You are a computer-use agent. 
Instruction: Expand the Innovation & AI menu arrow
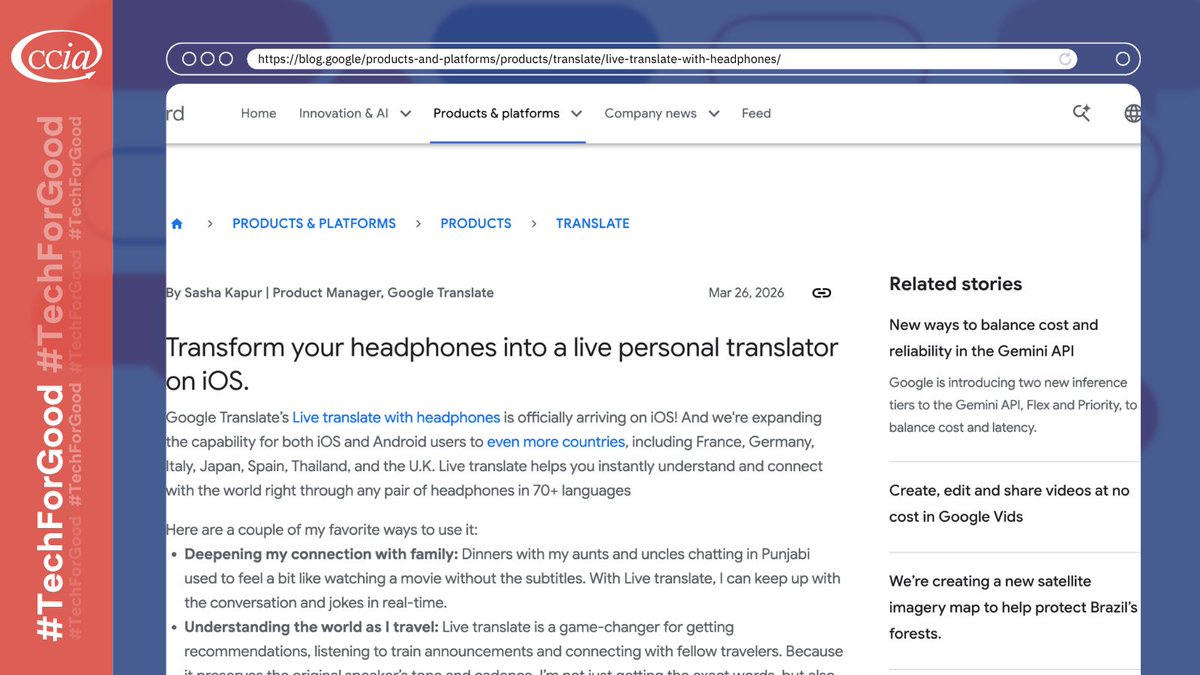406,114
